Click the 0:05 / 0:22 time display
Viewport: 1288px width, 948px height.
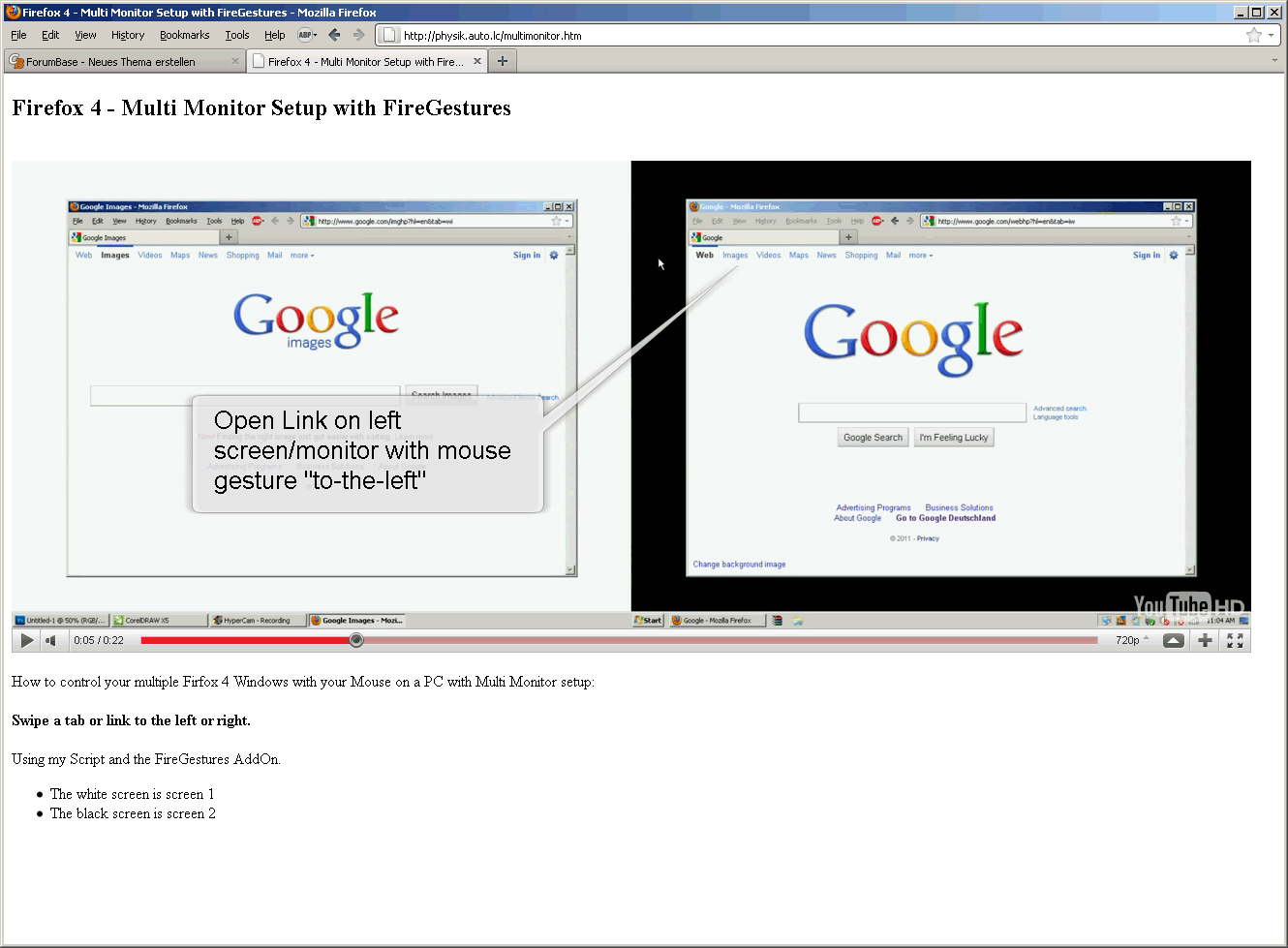tap(99, 640)
